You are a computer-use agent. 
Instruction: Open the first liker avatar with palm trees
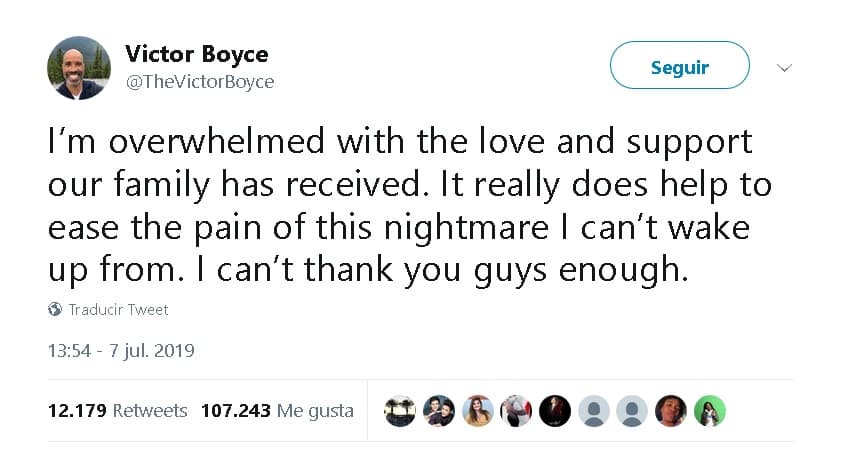tap(400, 410)
